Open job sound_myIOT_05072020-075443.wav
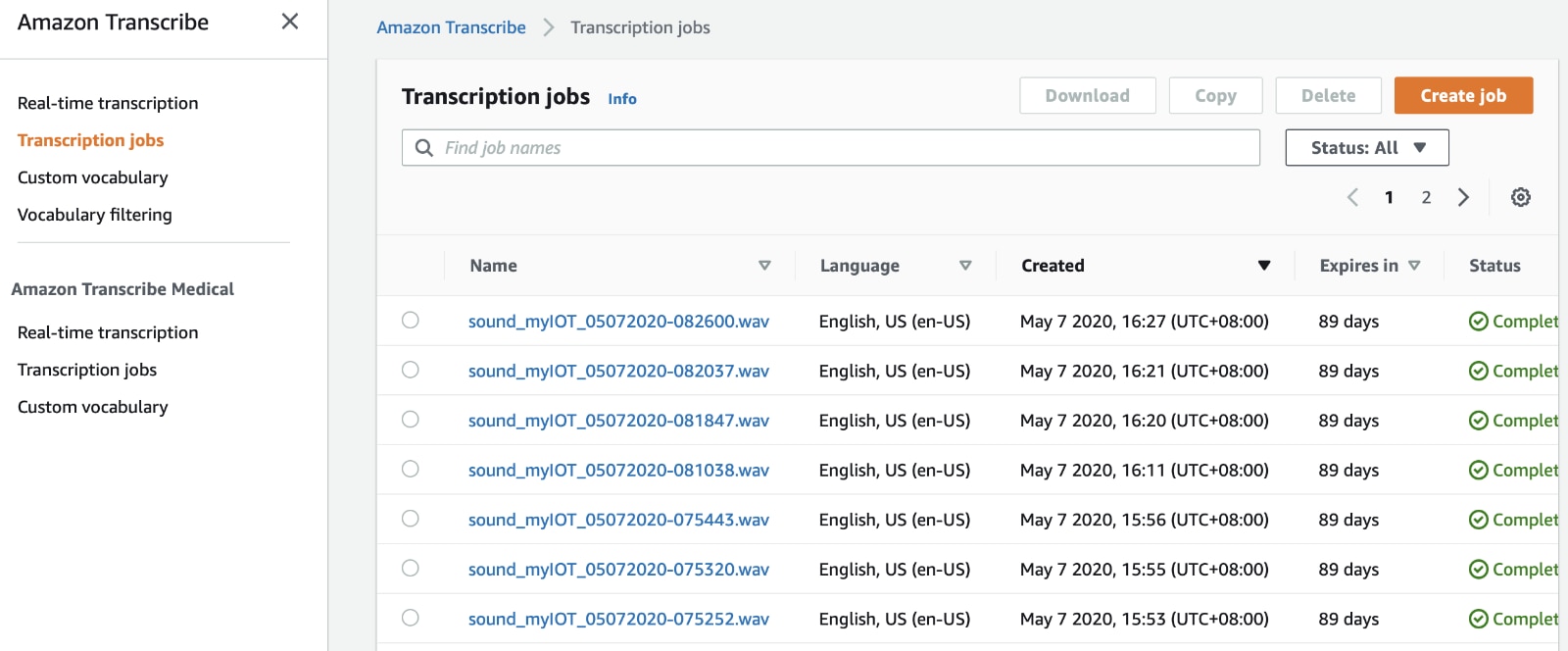 pyautogui.click(x=618, y=520)
